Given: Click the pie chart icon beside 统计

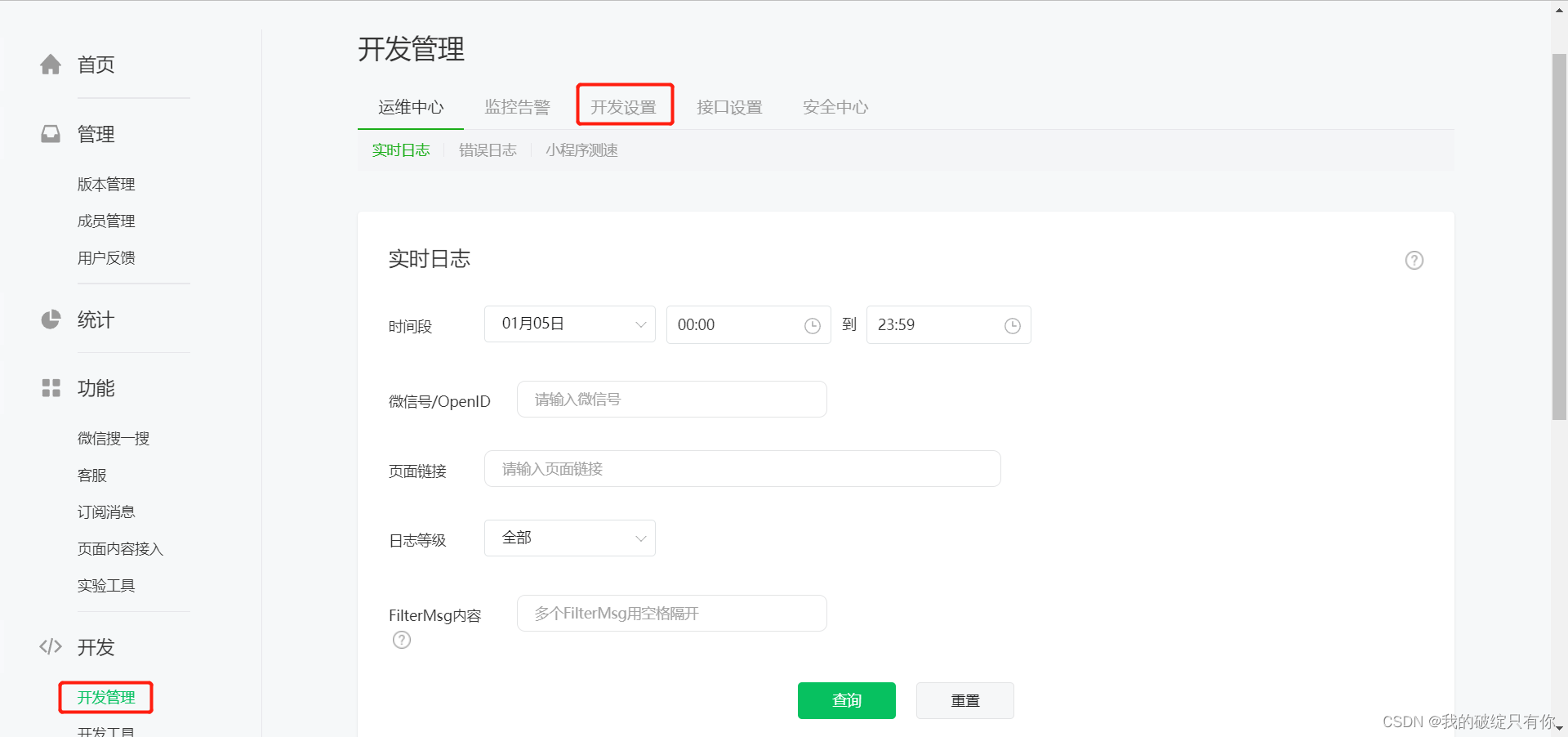Looking at the screenshot, I should [x=51, y=319].
